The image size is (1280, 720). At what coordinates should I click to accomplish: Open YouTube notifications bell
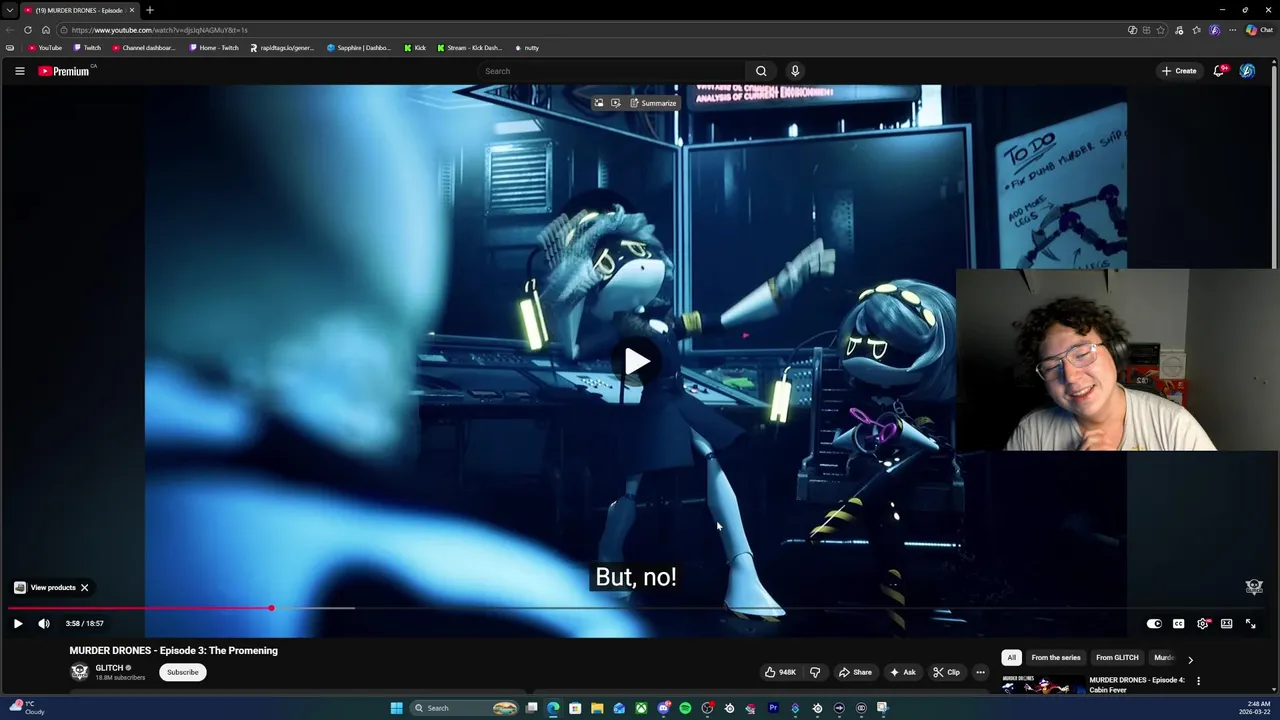[x=1219, y=71]
